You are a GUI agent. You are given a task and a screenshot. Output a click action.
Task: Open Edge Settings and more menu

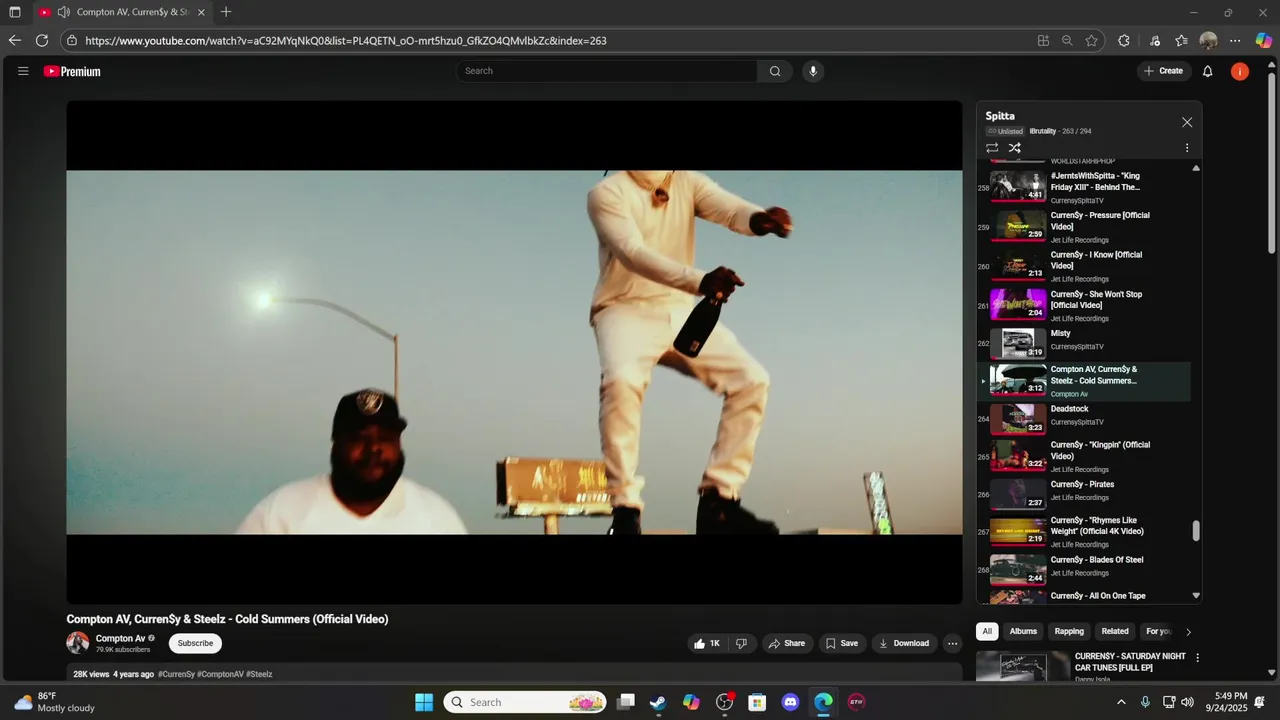click(1235, 41)
